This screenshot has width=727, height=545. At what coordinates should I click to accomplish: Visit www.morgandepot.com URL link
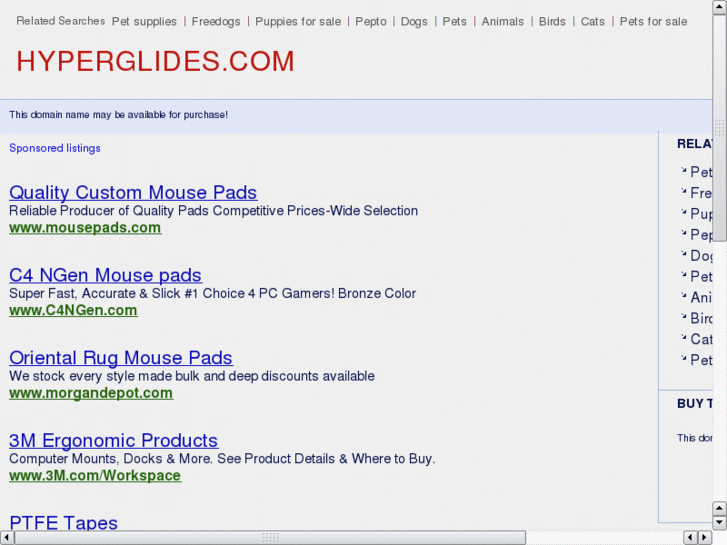click(91, 393)
